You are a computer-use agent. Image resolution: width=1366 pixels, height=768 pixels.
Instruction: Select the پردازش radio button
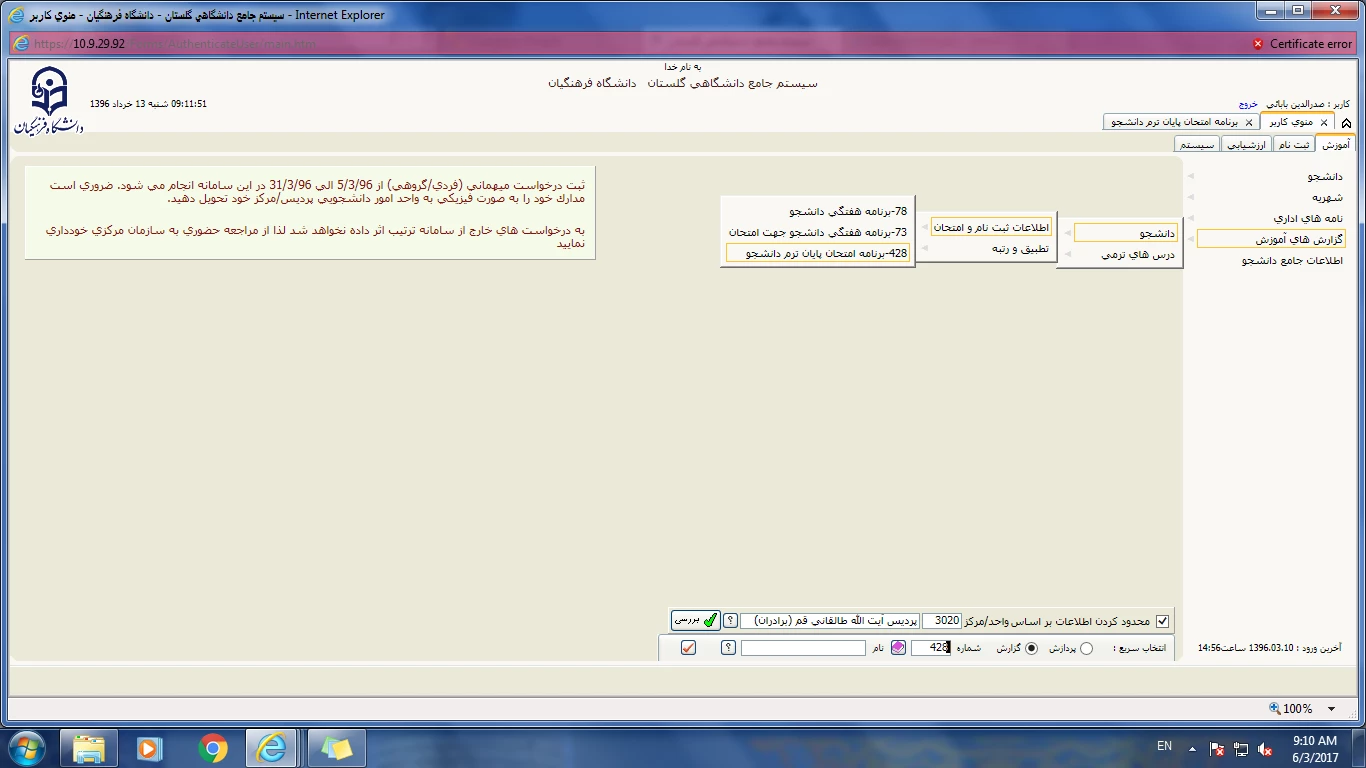pos(1087,648)
